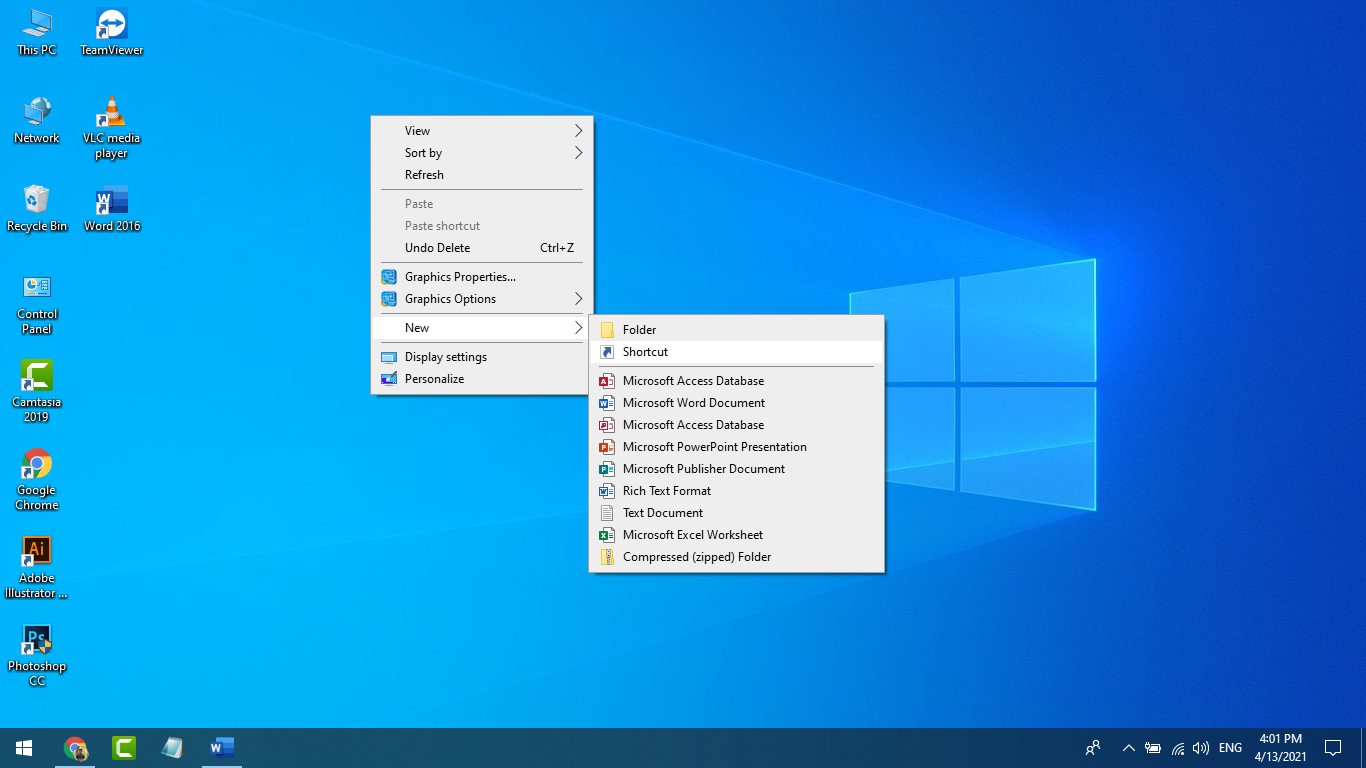1366x768 pixels.
Task: Choose Shortcut from the New submenu
Action: tap(645, 352)
